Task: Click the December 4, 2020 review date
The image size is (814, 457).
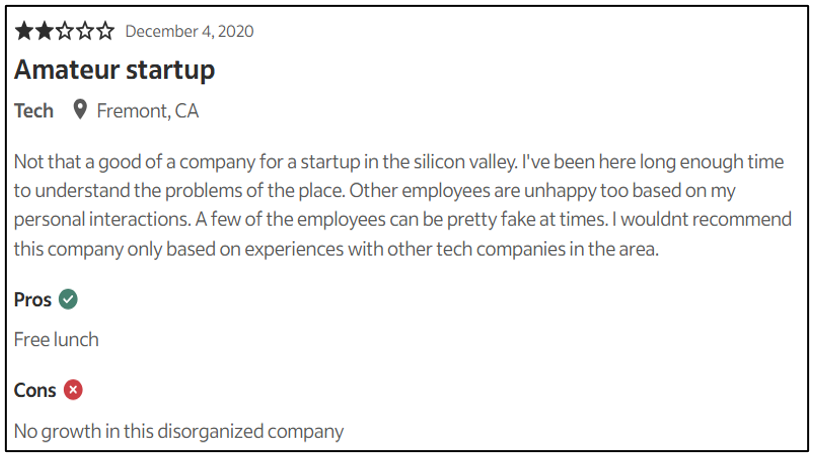Action: (x=189, y=31)
